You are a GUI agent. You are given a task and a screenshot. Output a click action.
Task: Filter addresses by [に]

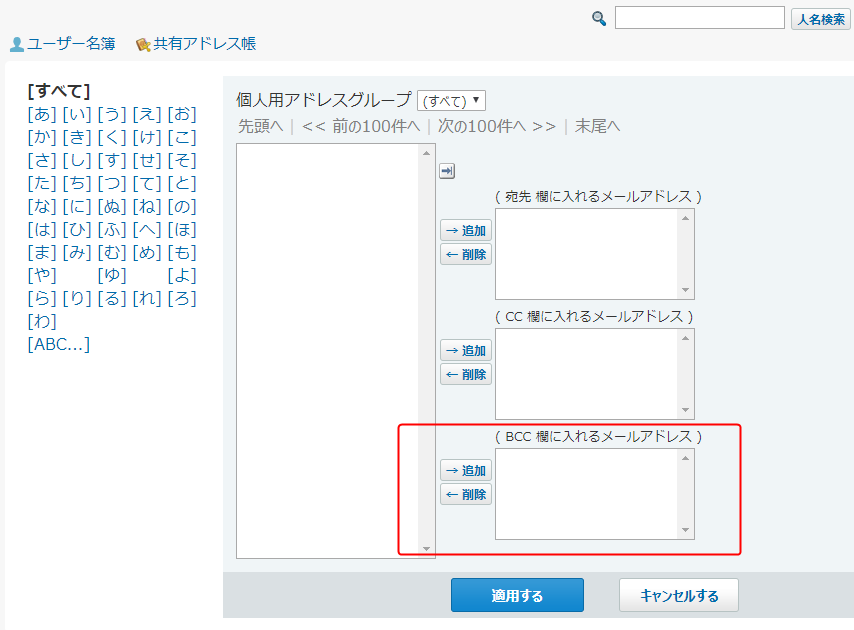click(x=77, y=206)
